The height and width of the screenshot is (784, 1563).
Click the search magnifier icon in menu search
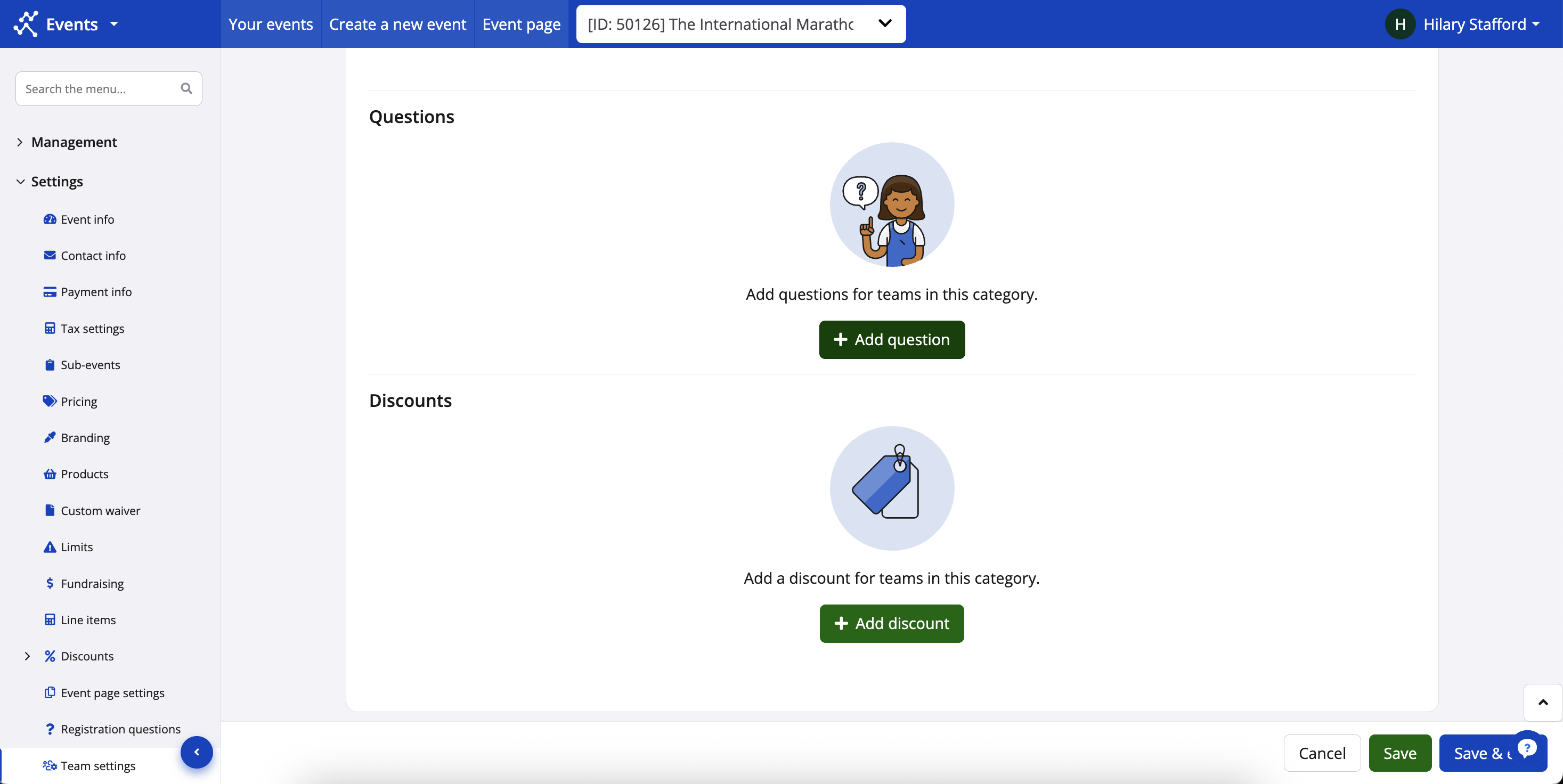186,88
